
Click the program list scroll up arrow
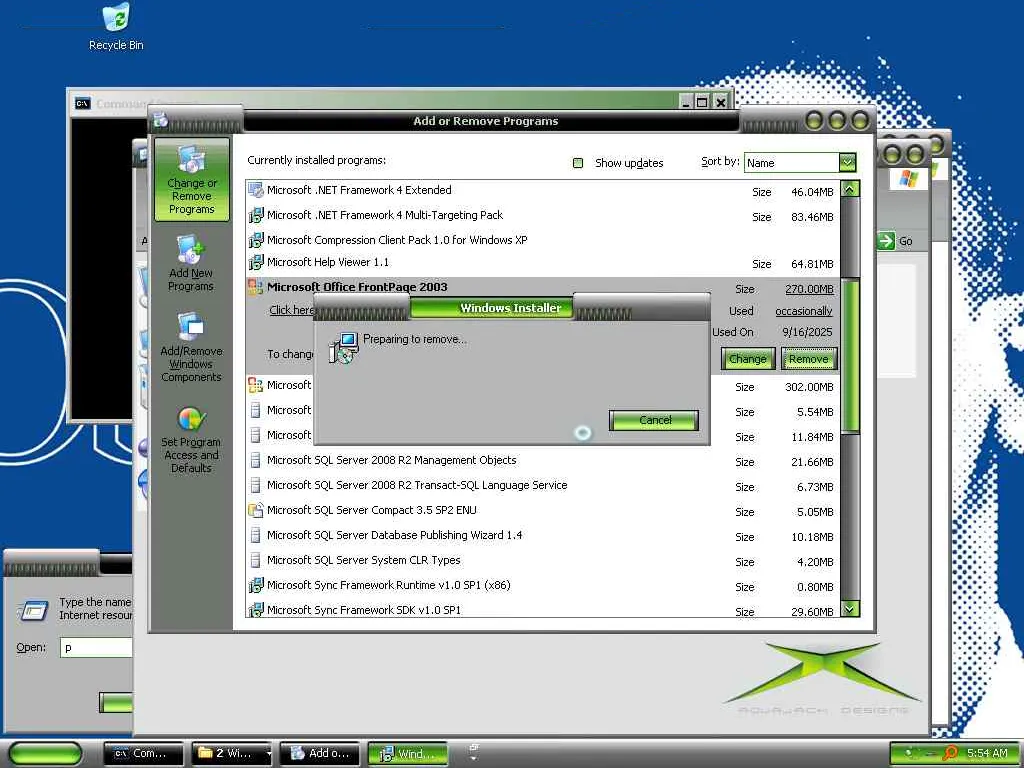pyautogui.click(x=850, y=189)
